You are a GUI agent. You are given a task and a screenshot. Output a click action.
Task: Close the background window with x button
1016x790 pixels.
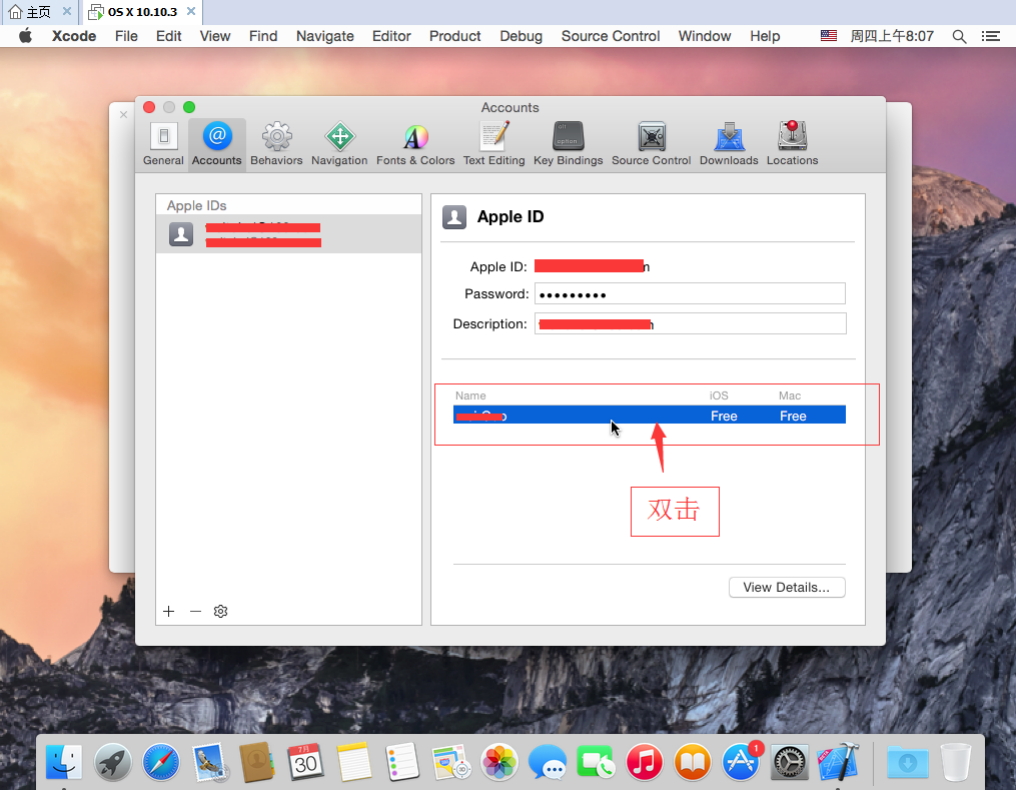point(123,115)
